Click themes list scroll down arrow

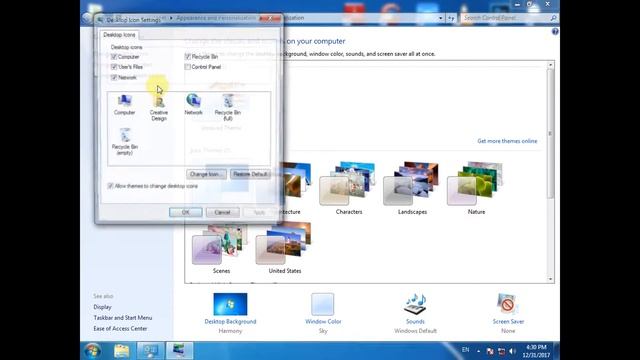(x=550, y=279)
